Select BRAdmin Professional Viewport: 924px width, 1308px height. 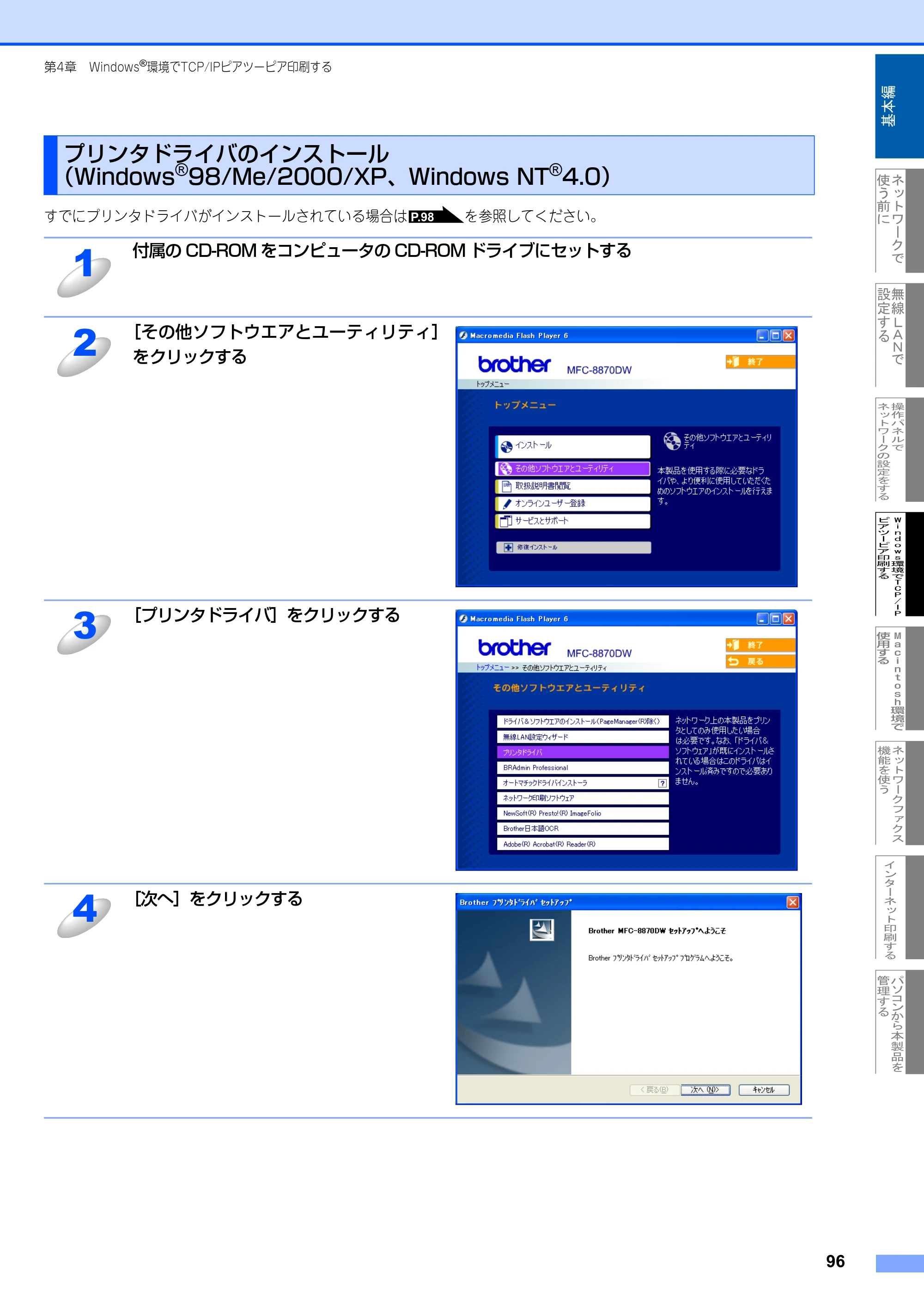[582, 767]
